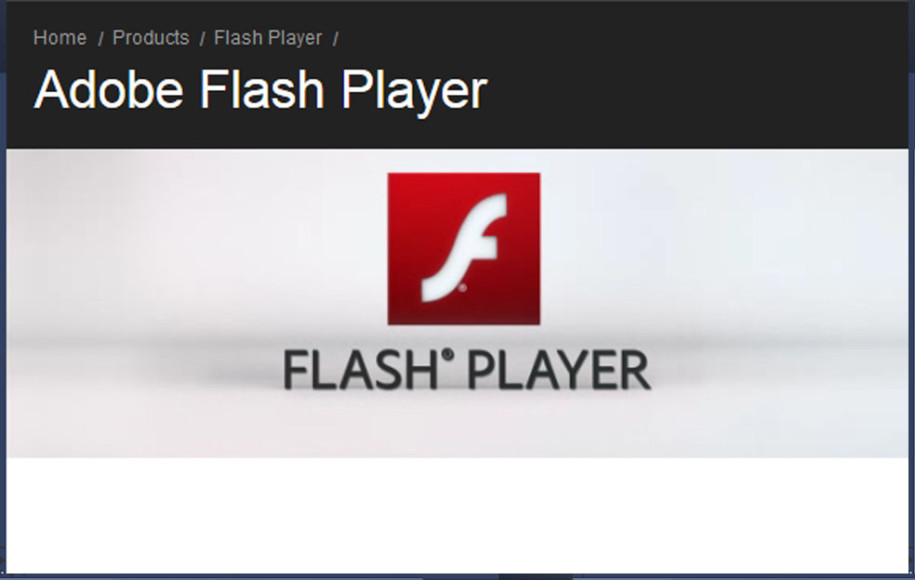Select the Adobe Flash Player page heading

(260, 90)
